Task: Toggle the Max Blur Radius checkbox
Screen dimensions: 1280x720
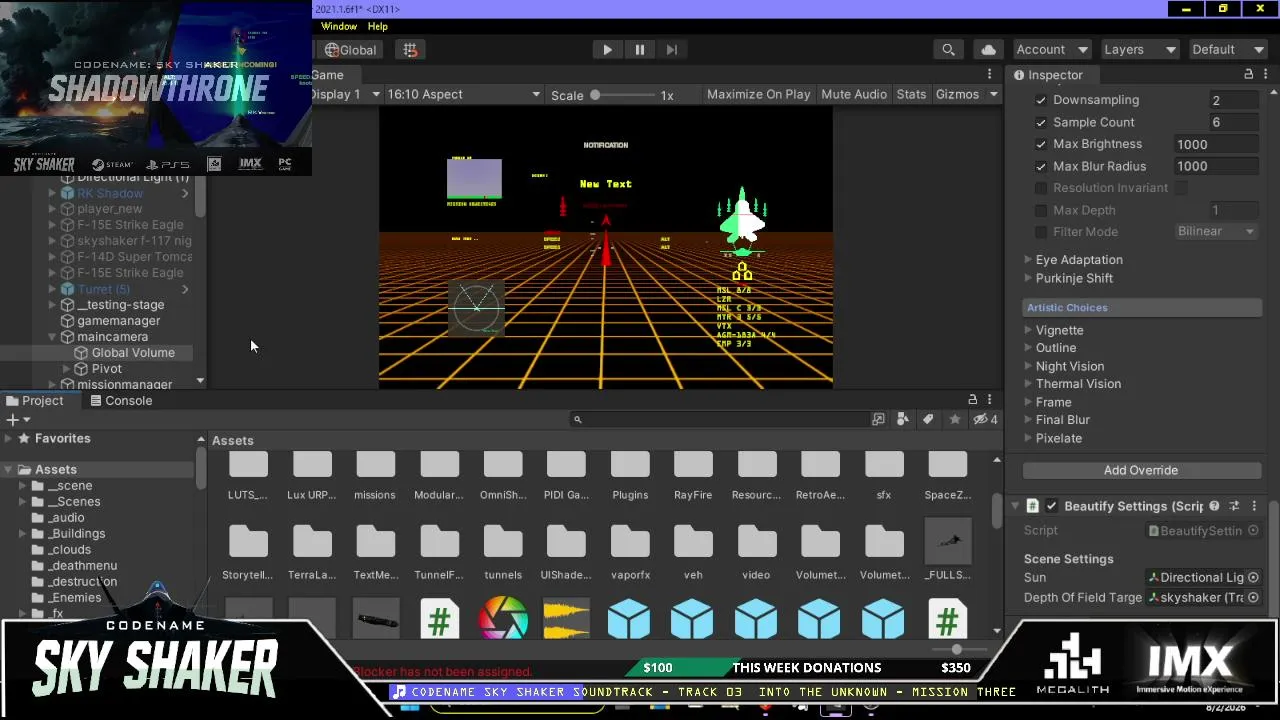Action: click(x=1041, y=166)
